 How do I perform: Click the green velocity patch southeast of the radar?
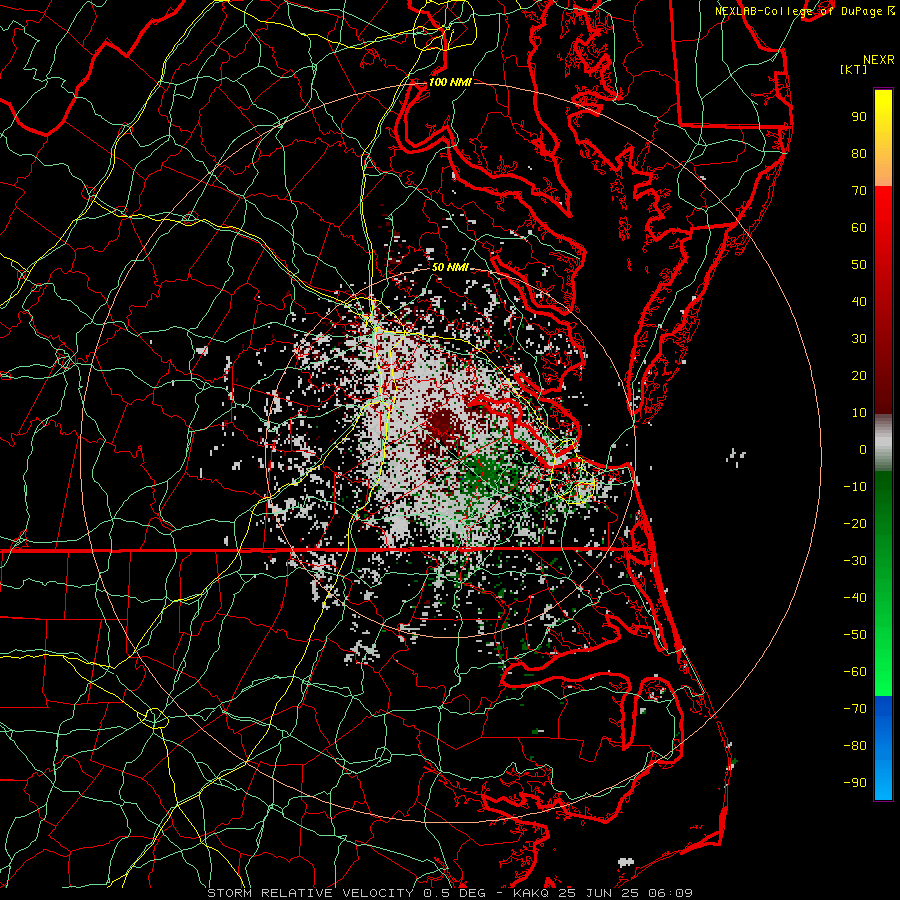tap(485, 475)
